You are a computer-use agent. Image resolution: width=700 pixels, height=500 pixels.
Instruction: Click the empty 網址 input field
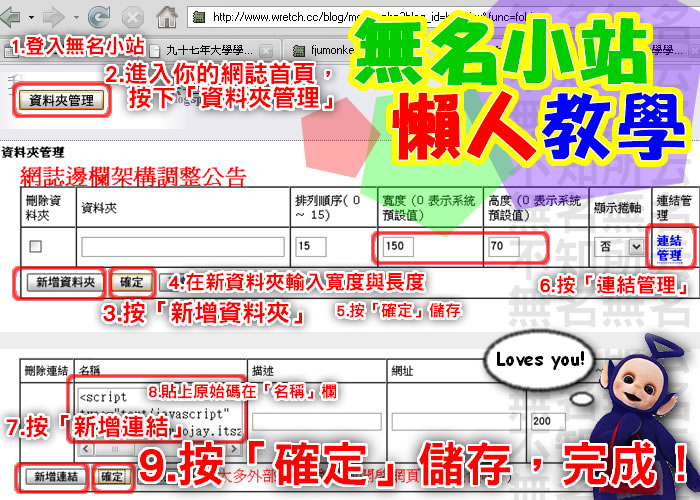pyautogui.click(x=456, y=421)
